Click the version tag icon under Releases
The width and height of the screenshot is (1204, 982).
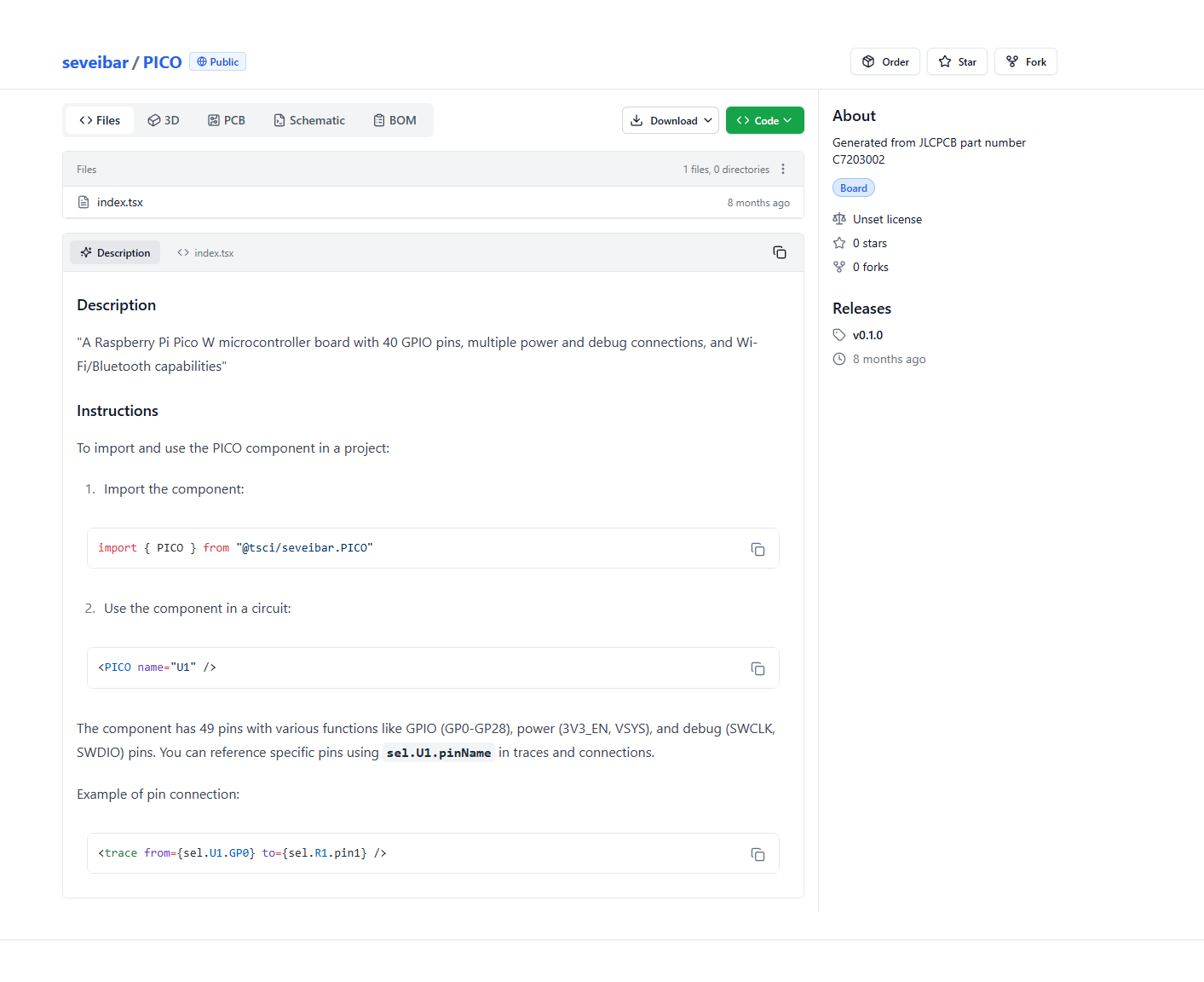pos(839,335)
